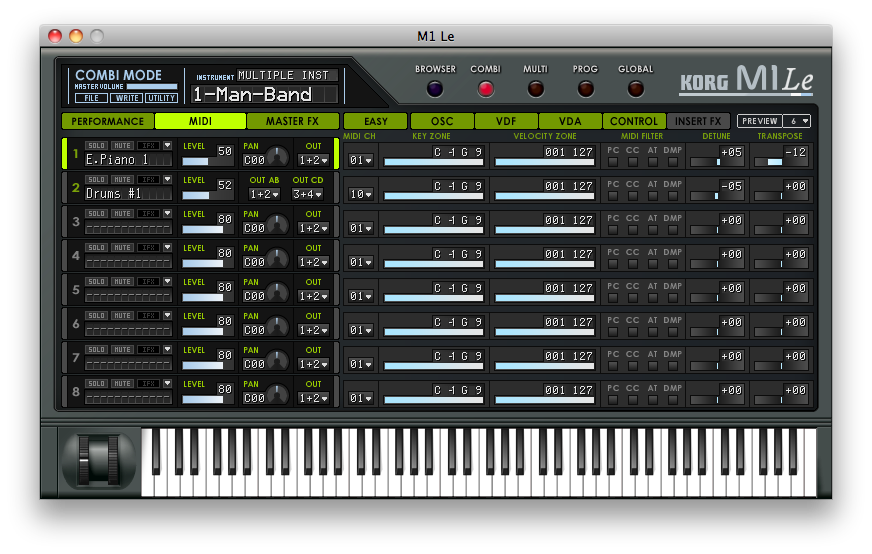This screenshot has height=554, width=872.
Task: Open MIDI channel 10 dropdown for Drums #1
Action: click(360, 194)
